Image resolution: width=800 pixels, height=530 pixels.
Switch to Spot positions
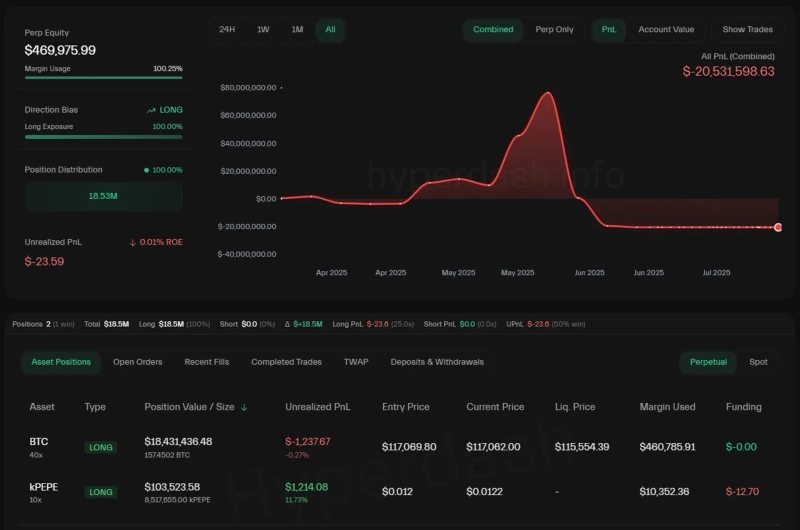pyautogui.click(x=759, y=362)
